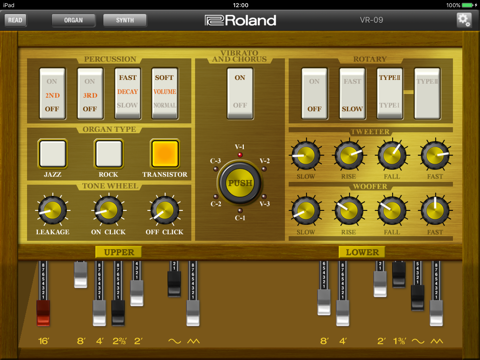Click the Tweeter FALL knob
This screenshot has width=480, height=360.
(392, 155)
